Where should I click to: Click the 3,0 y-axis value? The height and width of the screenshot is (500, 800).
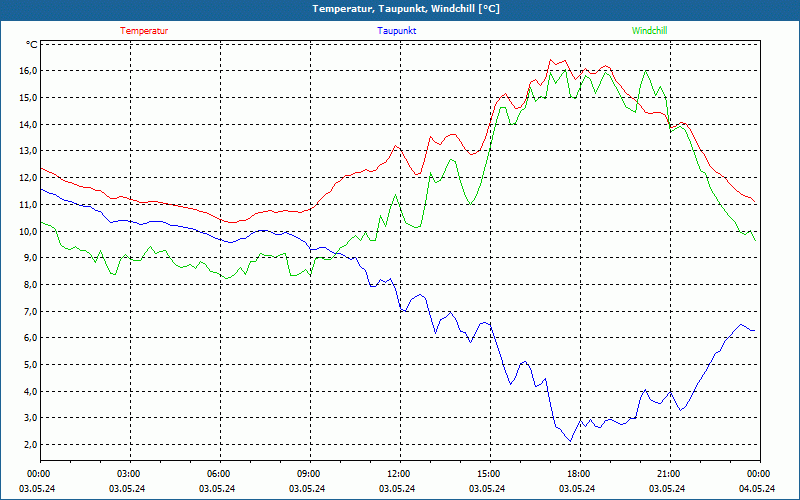(x=31, y=418)
